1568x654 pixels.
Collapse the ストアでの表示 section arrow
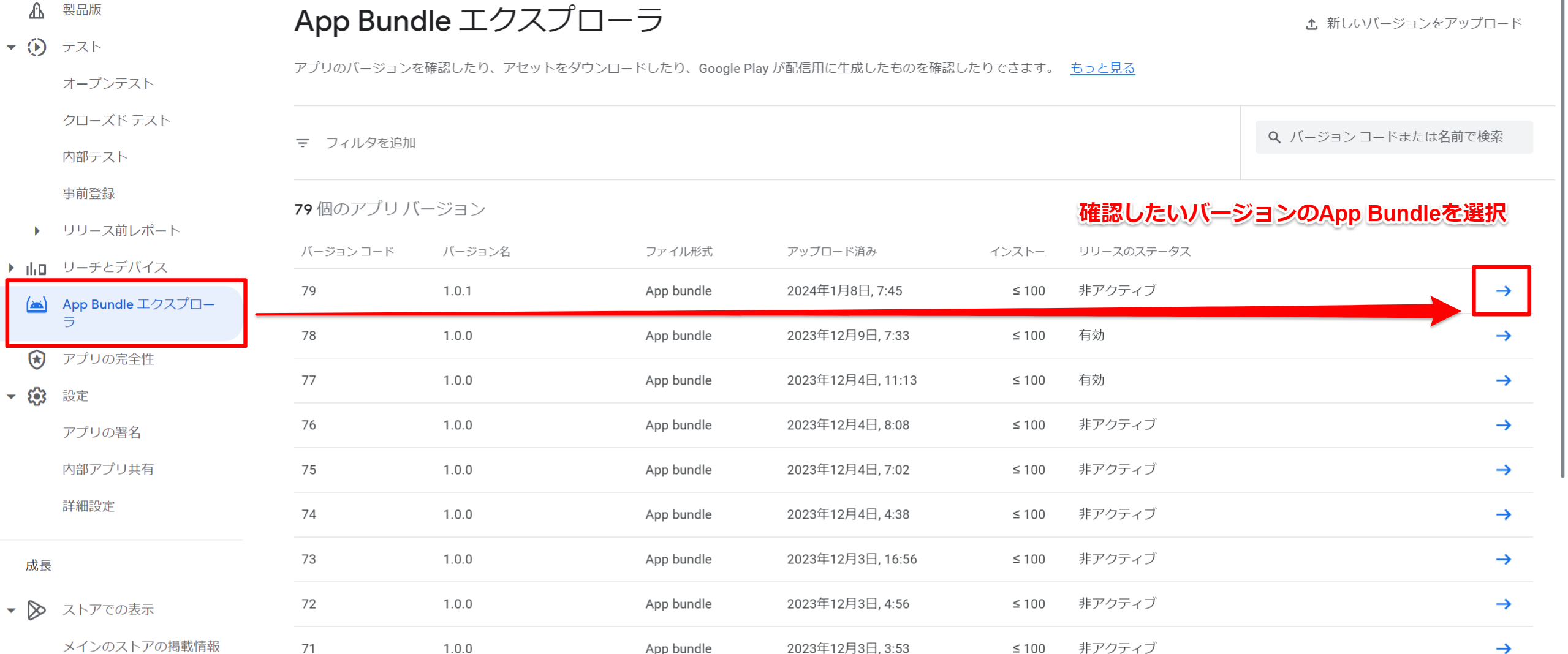(11, 610)
